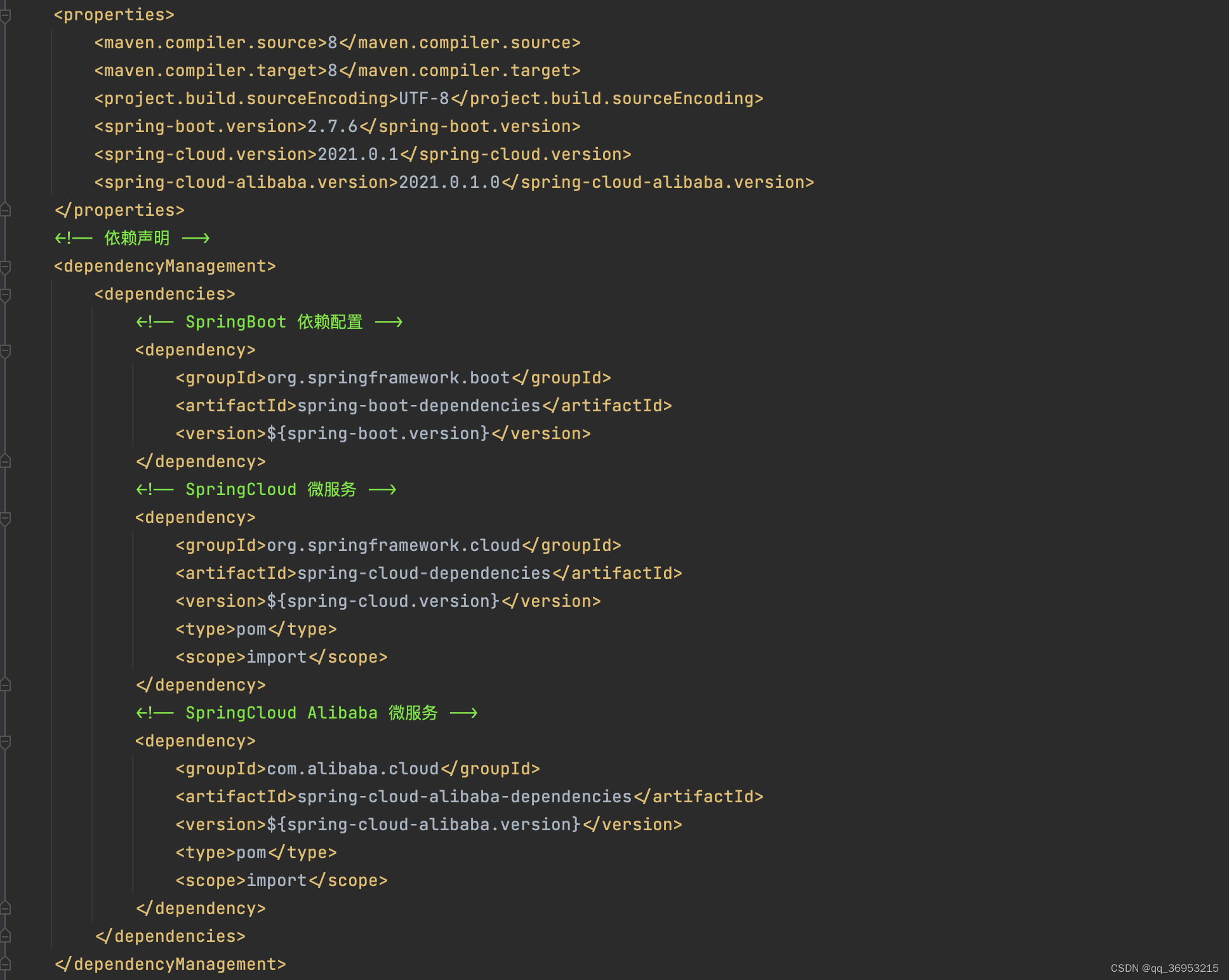The height and width of the screenshot is (980, 1229).
Task: Click fold end marker of closing dependencyManagement
Action: coord(5,964)
